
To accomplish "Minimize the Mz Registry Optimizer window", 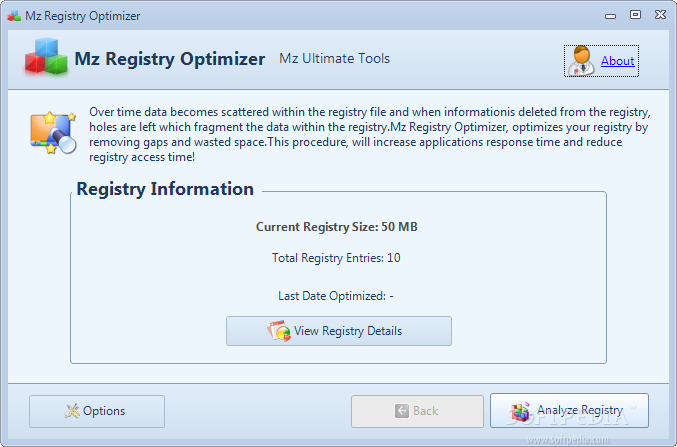I will 610,16.
